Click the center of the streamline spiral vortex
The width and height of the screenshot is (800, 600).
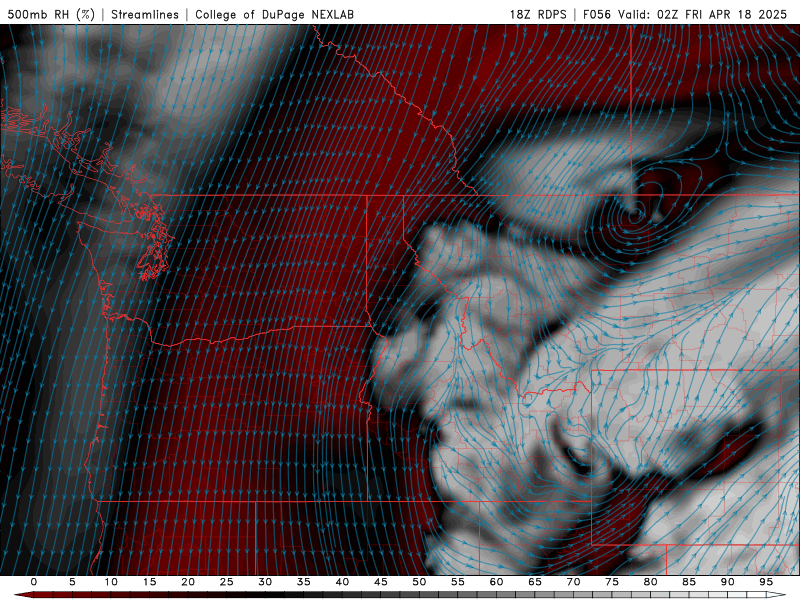tap(635, 215)
